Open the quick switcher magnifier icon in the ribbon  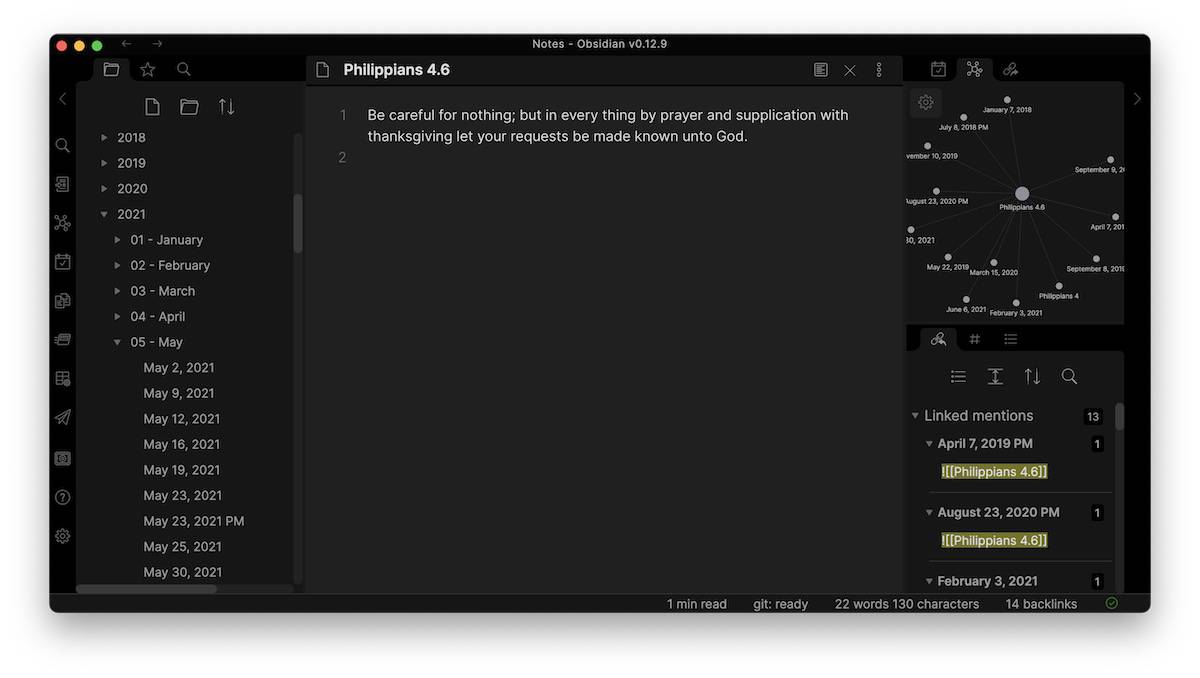pyautogui.click(x=62, y=146)
